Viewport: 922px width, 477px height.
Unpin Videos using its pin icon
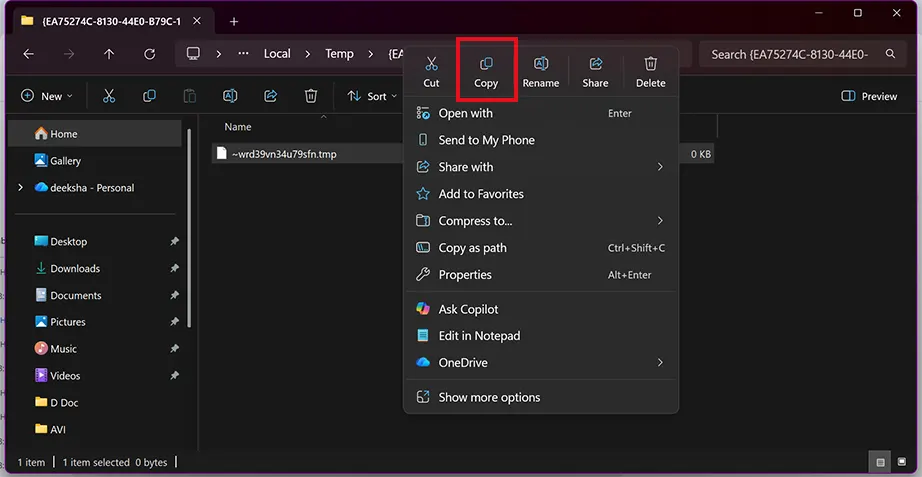[x=174, y=376]
